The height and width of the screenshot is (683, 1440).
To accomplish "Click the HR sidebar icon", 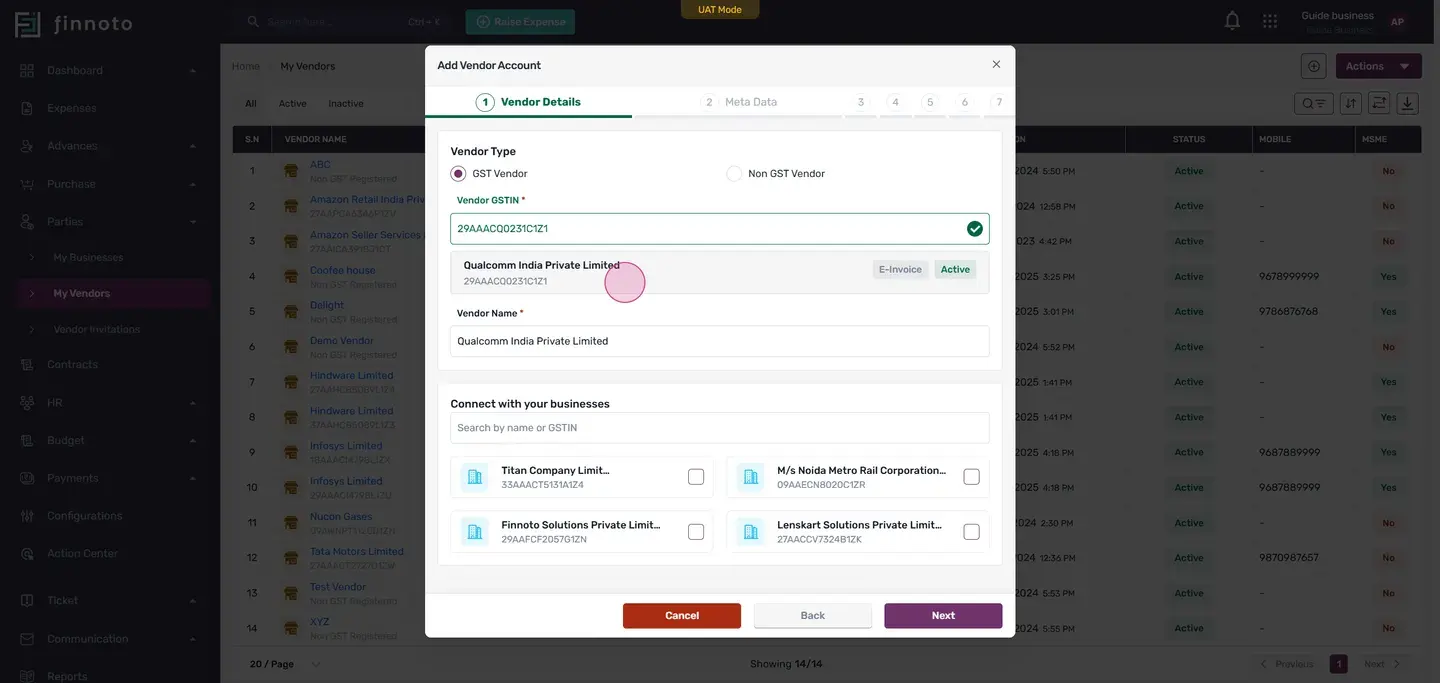I will (28, 403).
